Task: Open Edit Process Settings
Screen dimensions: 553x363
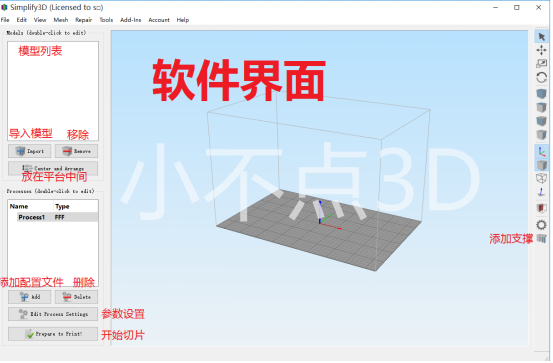Action: coord(53,315)
